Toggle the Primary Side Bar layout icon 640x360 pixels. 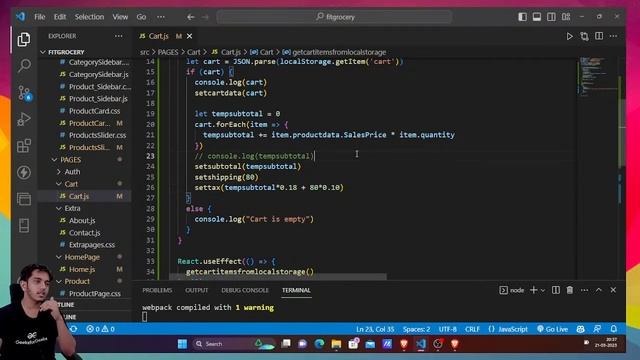click(x=522, y=17)
